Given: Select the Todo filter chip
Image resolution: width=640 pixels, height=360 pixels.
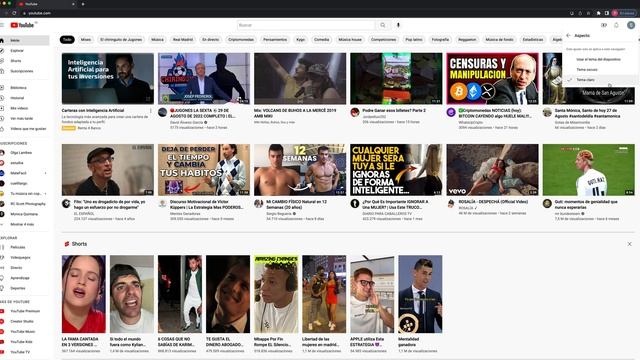Looking at the screenshot, I should [x=67, y=40].
